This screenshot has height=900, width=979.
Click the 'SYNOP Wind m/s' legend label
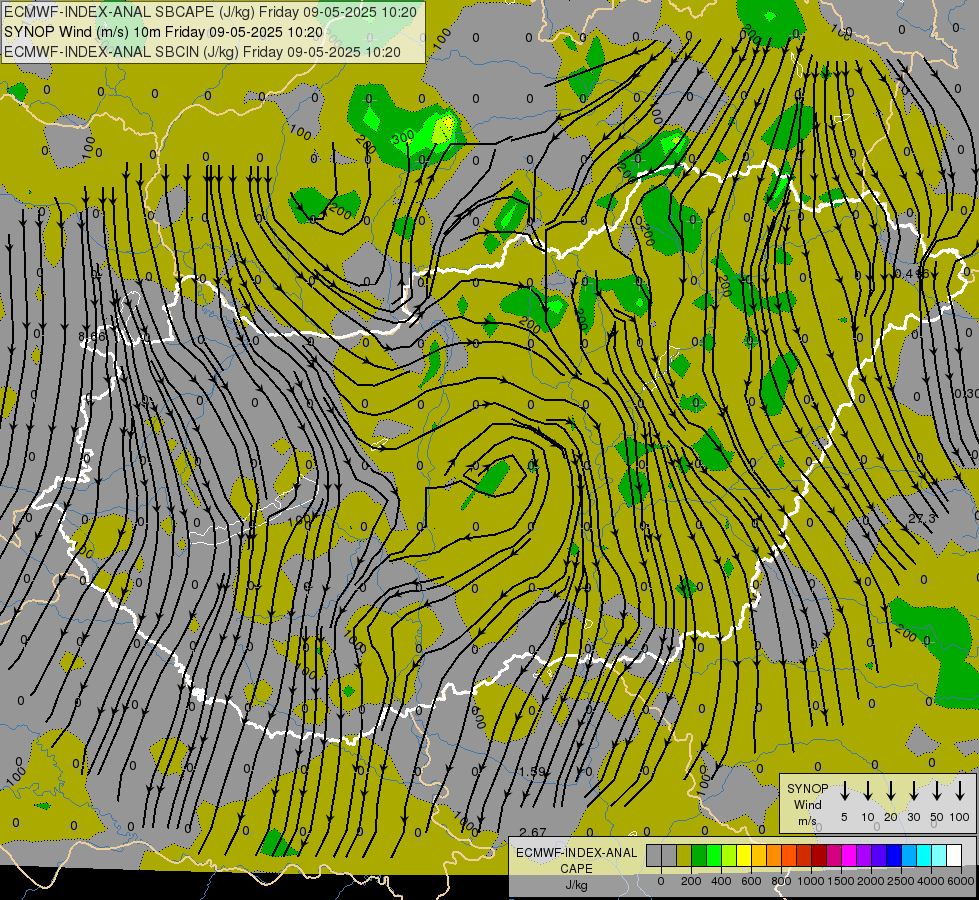click(x=807, y=804)
